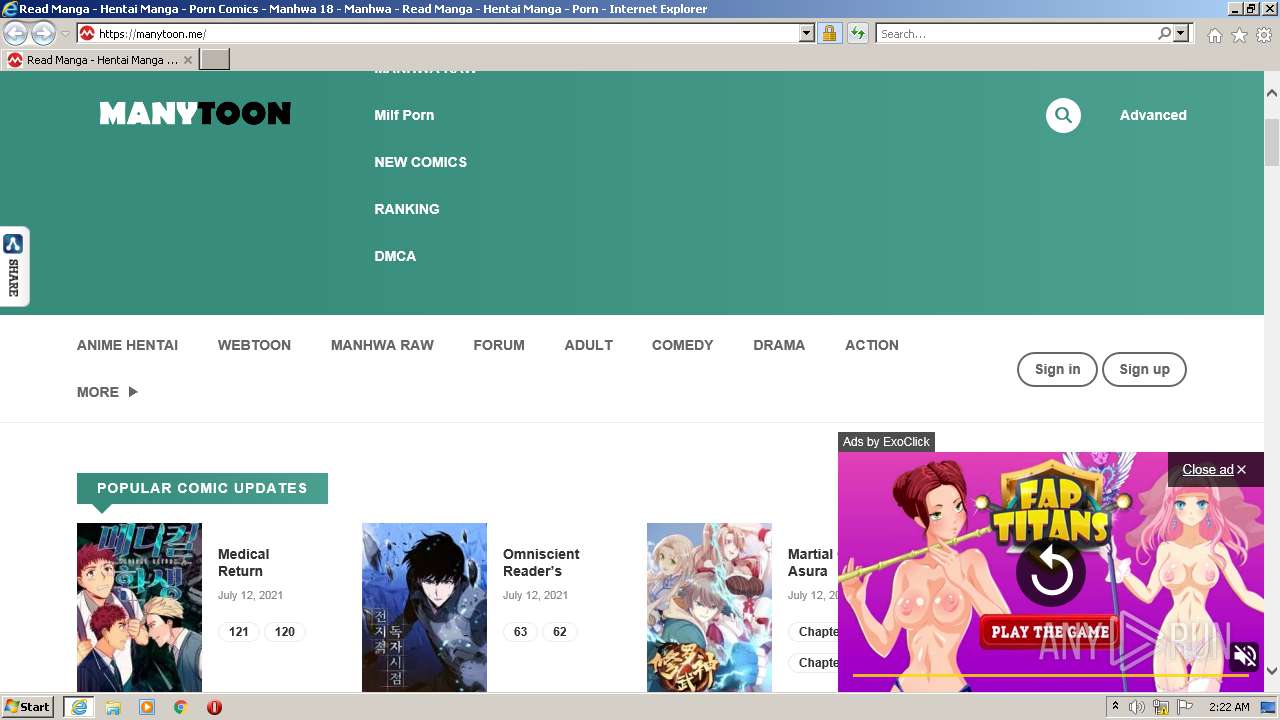Select the ADULT category
This screenshot has height=720, width=1280.
click(588, 345)
